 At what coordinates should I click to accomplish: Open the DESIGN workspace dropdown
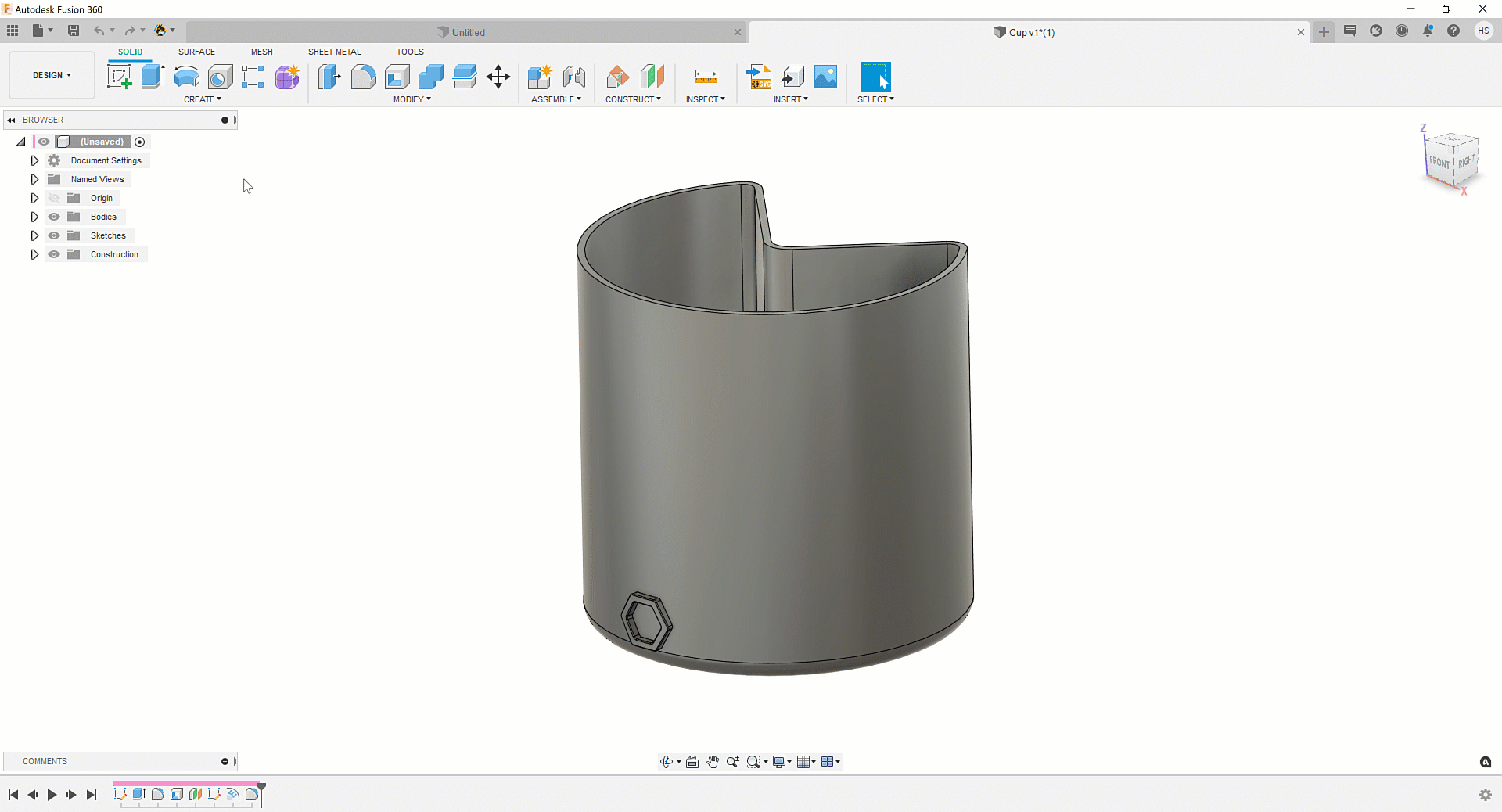(x=52, y=75)
